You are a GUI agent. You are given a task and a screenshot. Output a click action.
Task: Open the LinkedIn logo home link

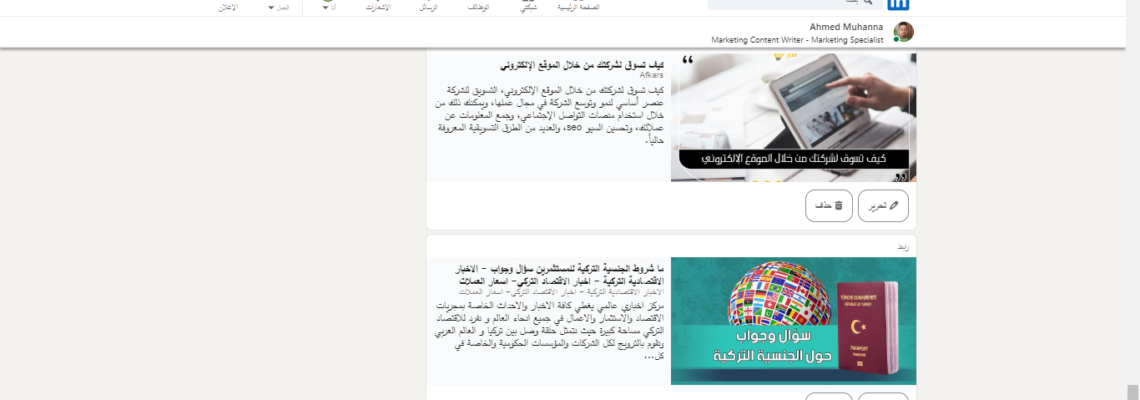[x=898, y=4]
